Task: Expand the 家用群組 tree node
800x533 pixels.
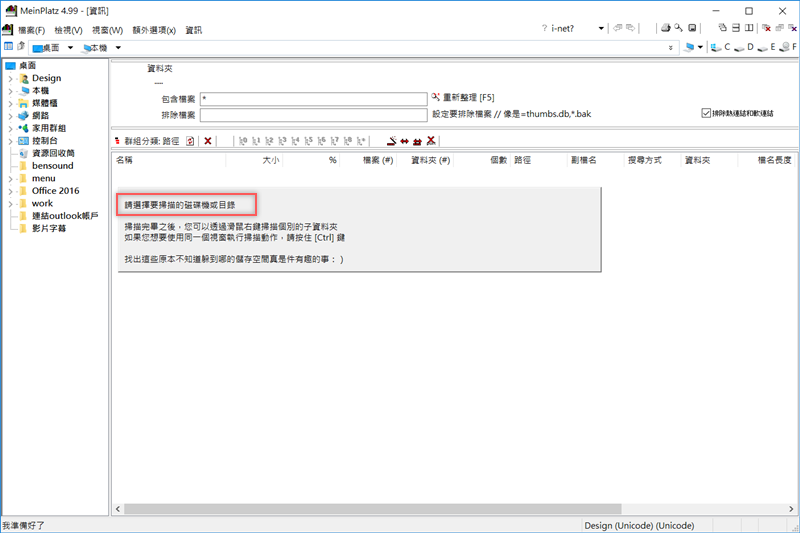Action: [x=10, y=129]
